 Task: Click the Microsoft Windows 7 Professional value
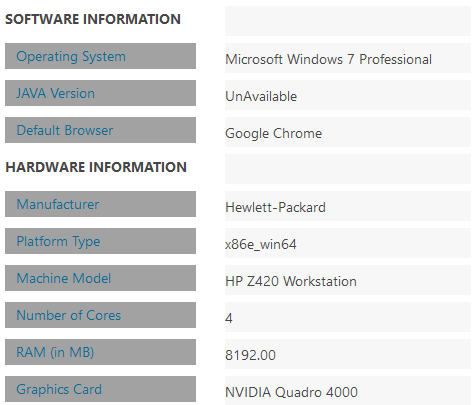[329, 59]
